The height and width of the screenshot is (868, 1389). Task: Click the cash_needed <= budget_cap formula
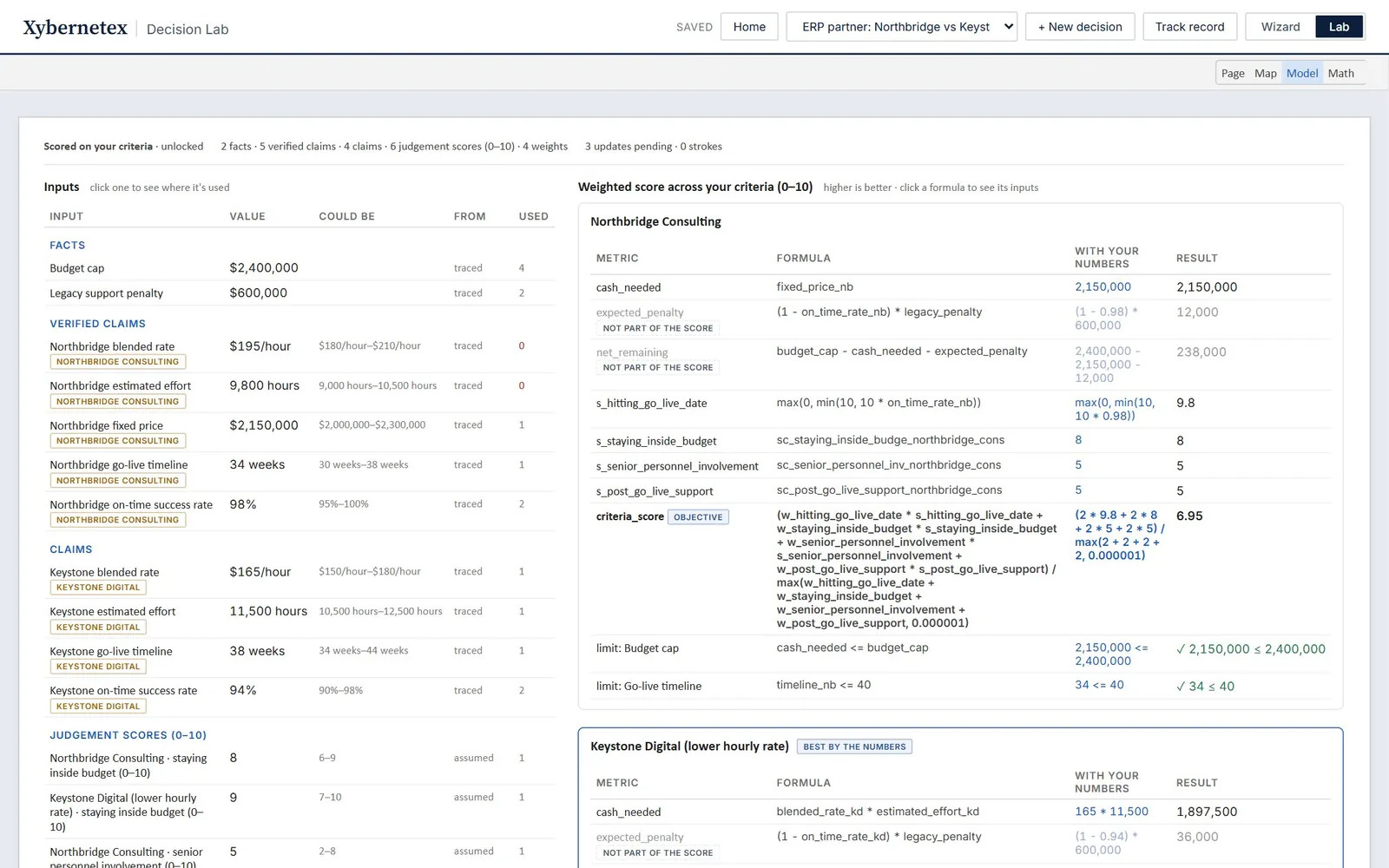click(852, 647)
